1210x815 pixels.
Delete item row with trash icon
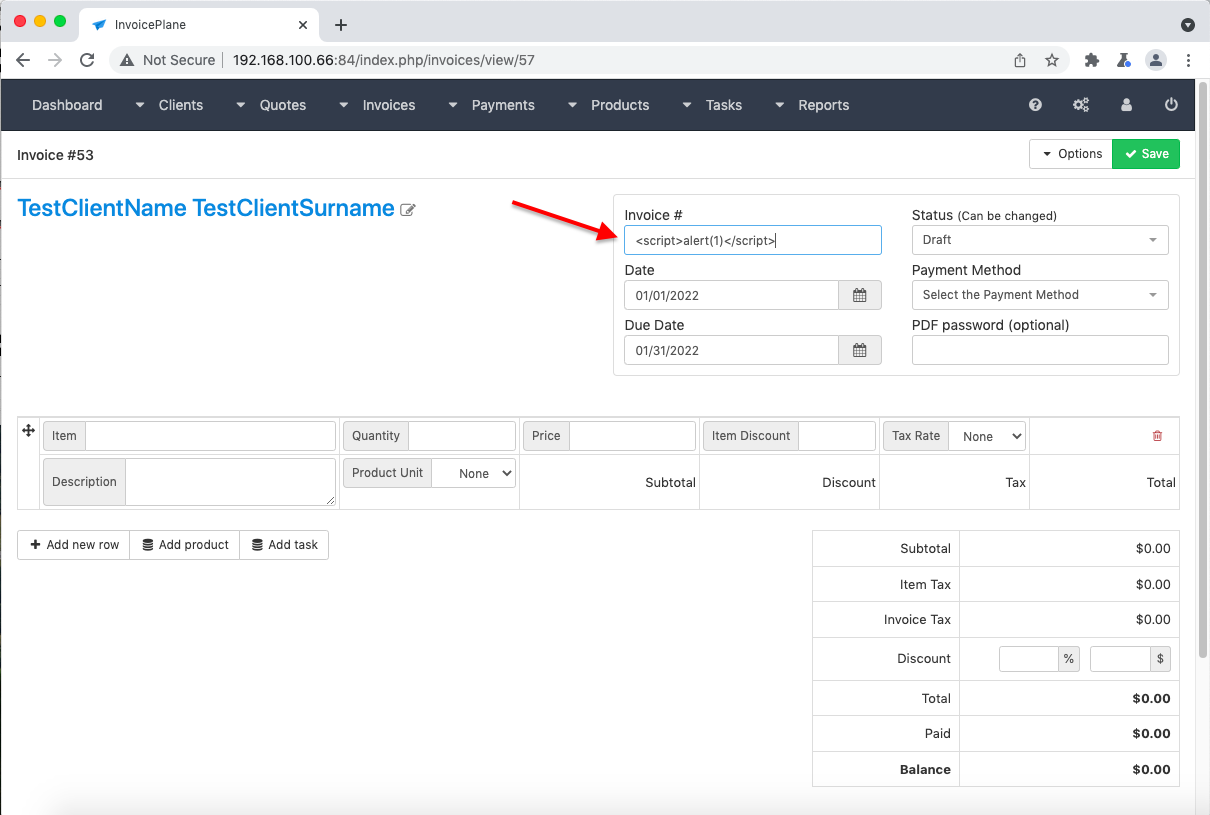tap(1157, 436)
